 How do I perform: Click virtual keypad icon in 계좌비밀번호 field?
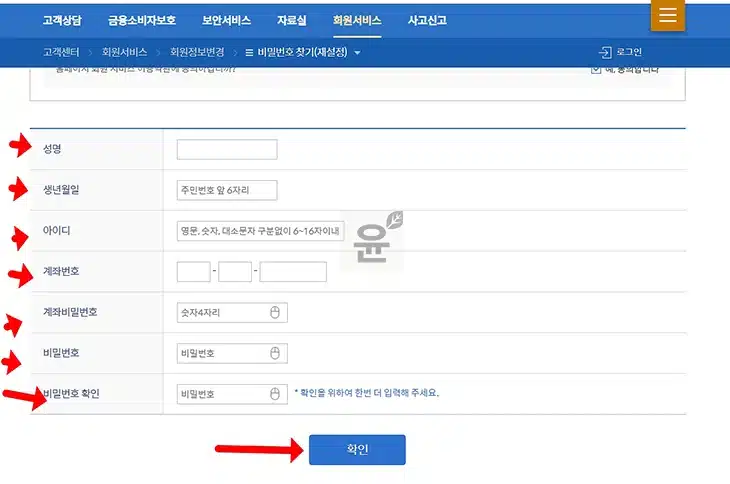click(x=275, y=312)
